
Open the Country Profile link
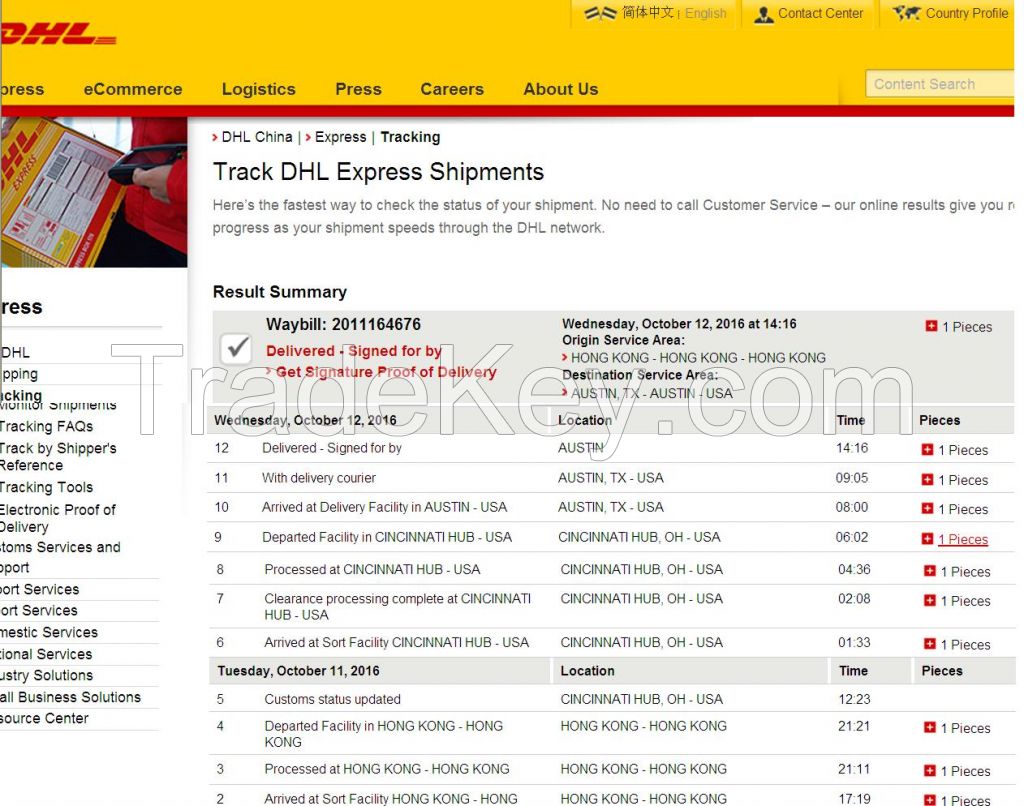[x=967, y=13]
